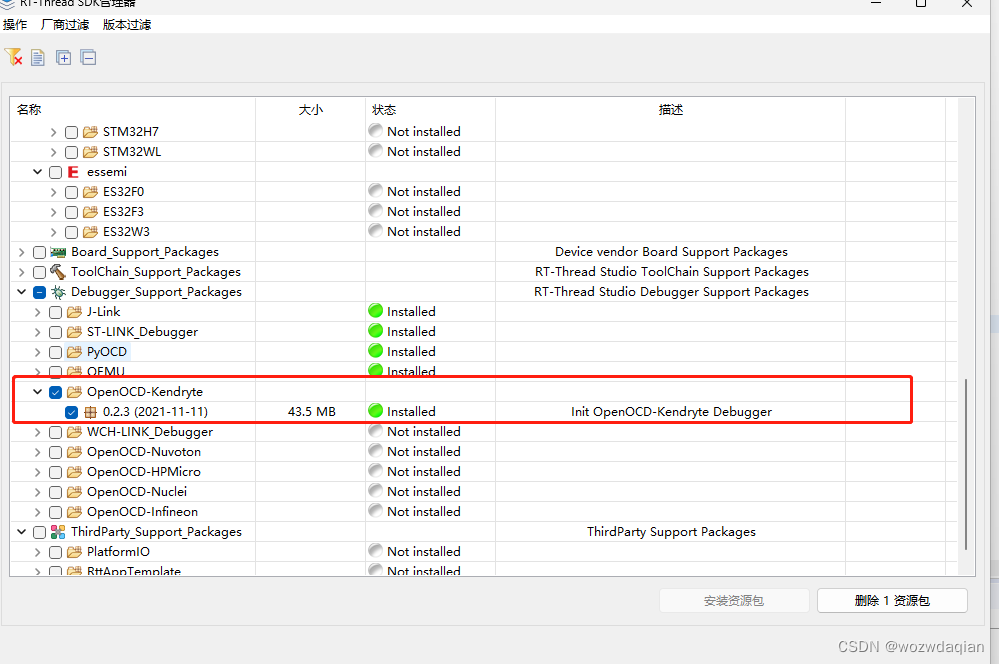Click the OpenOCD-Kendryte folder icon
Viewport: 999px width, 664px height.
tap(75, 392)
